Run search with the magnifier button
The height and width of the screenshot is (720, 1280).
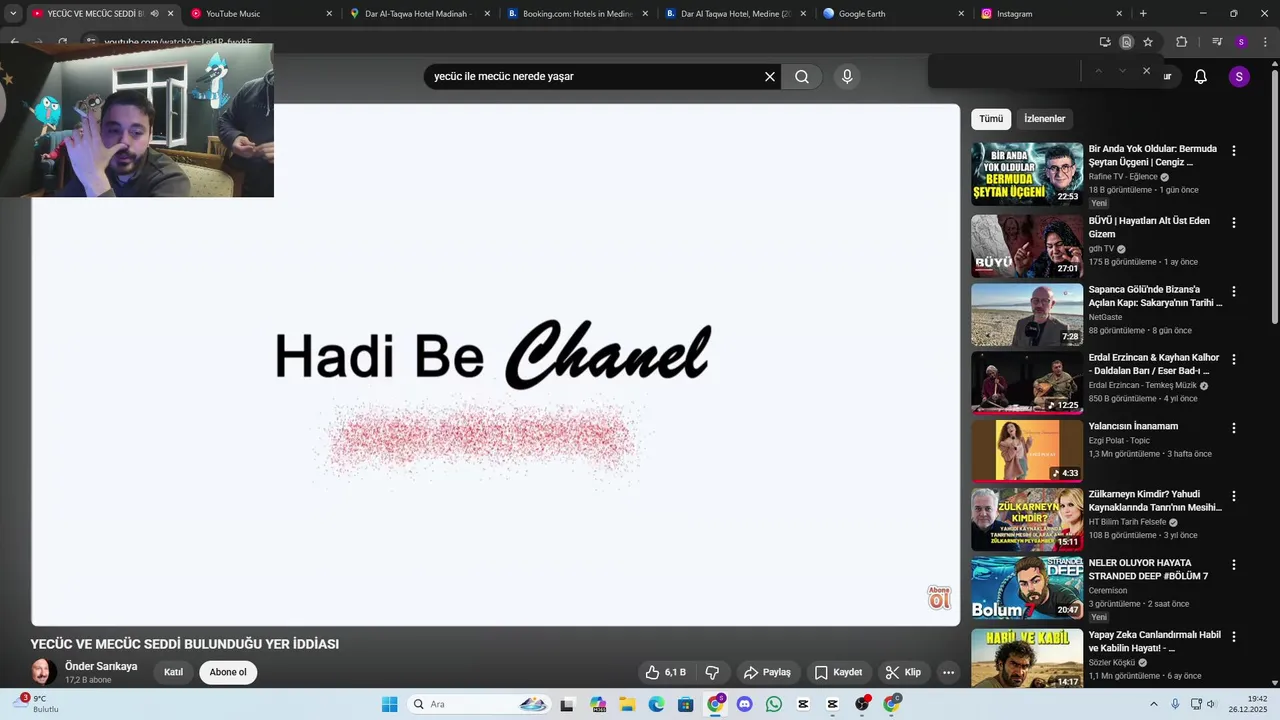coord(802,77)
